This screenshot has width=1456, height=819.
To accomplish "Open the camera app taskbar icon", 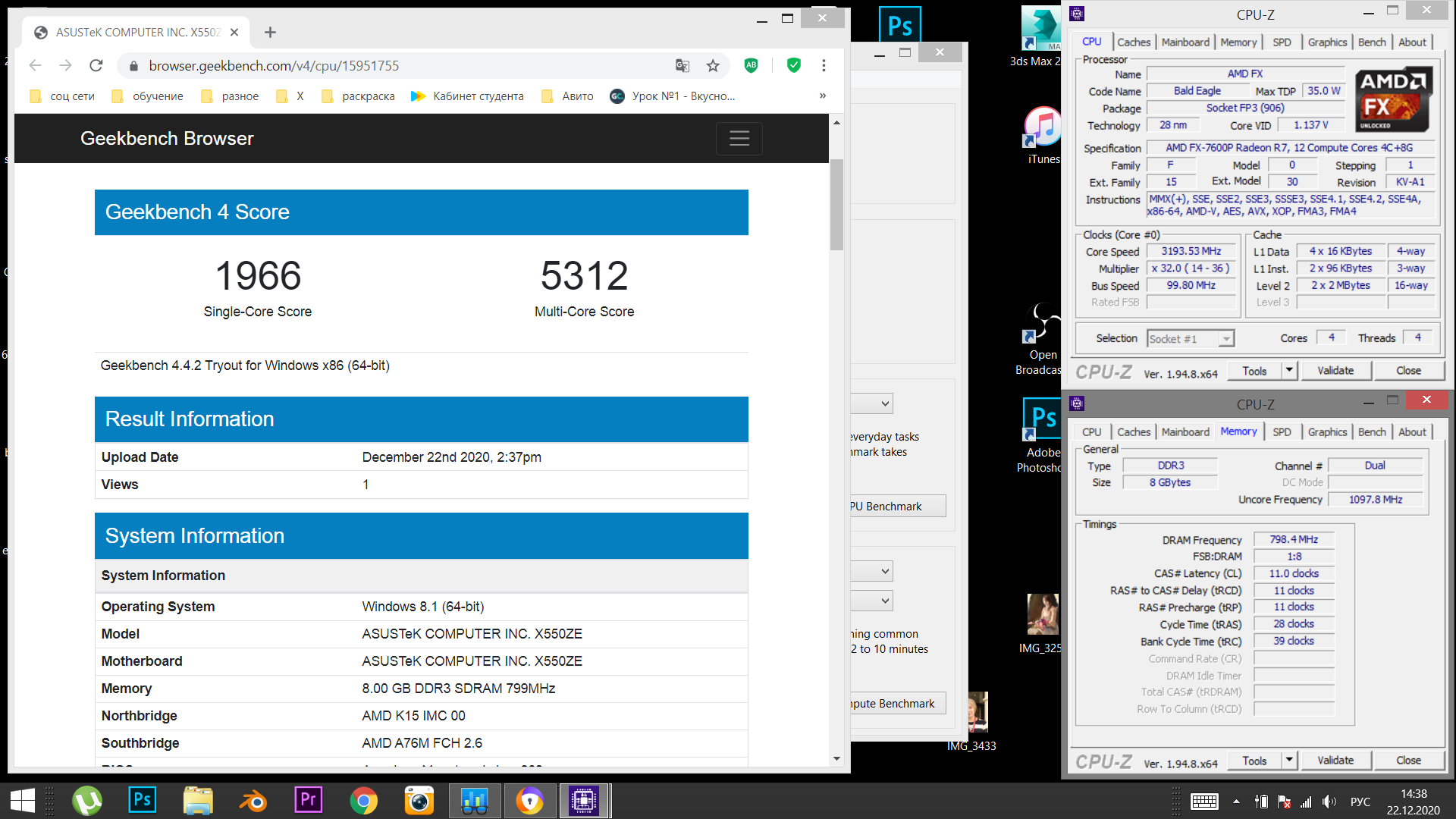I will coord(419,801).
